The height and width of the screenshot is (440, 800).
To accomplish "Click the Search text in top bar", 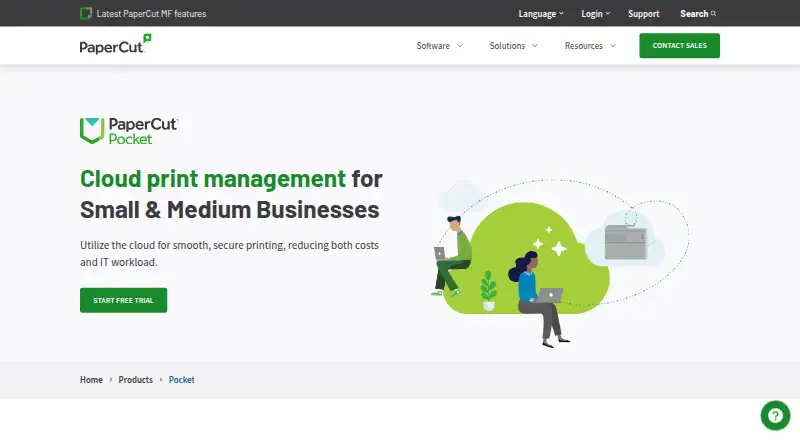I will pyautogui.click(x=694, y=14).
